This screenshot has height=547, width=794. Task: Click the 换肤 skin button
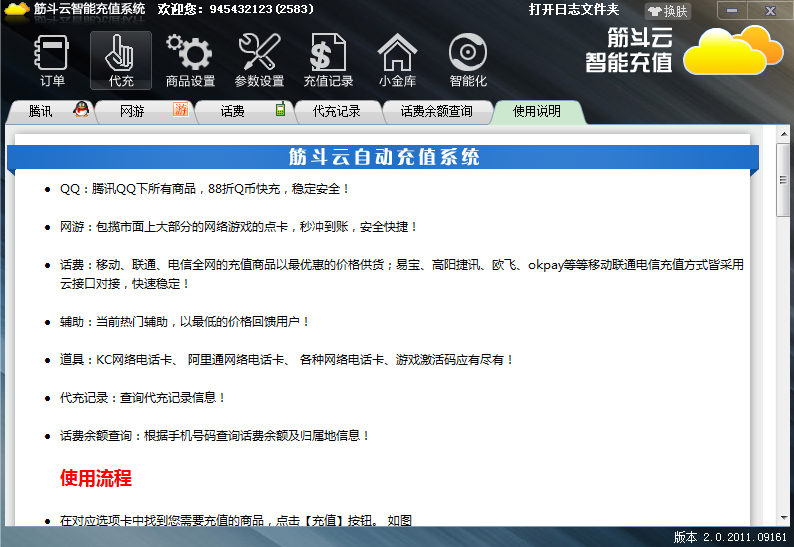pyautogui.click(x=668, y=11)
